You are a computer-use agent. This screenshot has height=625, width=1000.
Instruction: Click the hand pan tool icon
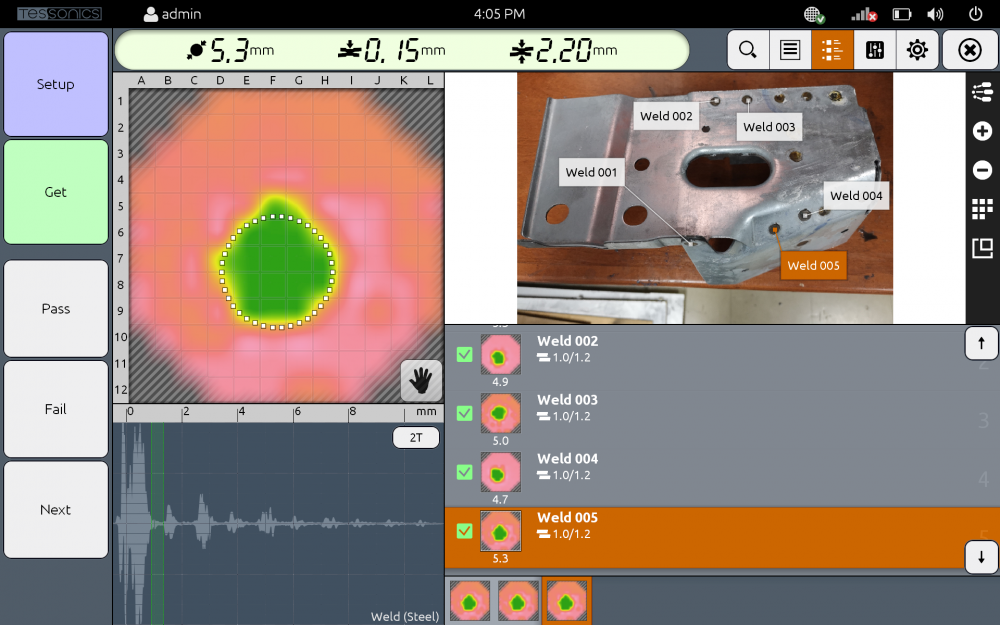click(421, 380)
